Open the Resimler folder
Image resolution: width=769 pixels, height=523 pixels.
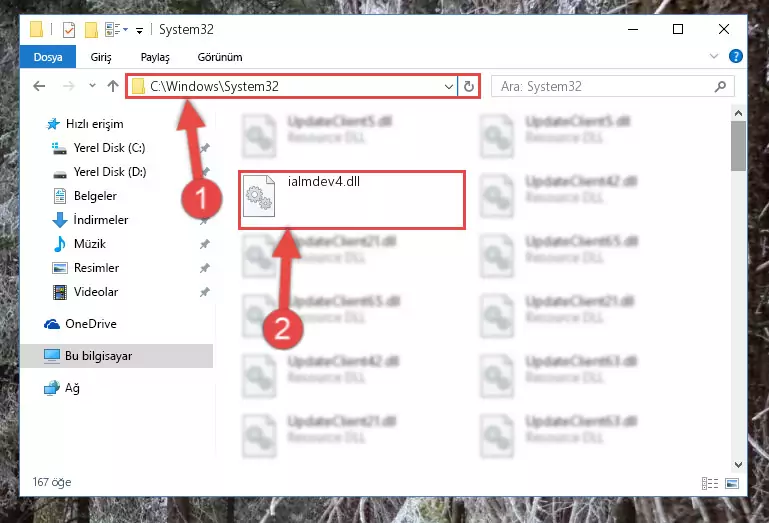tap(86, 268)
